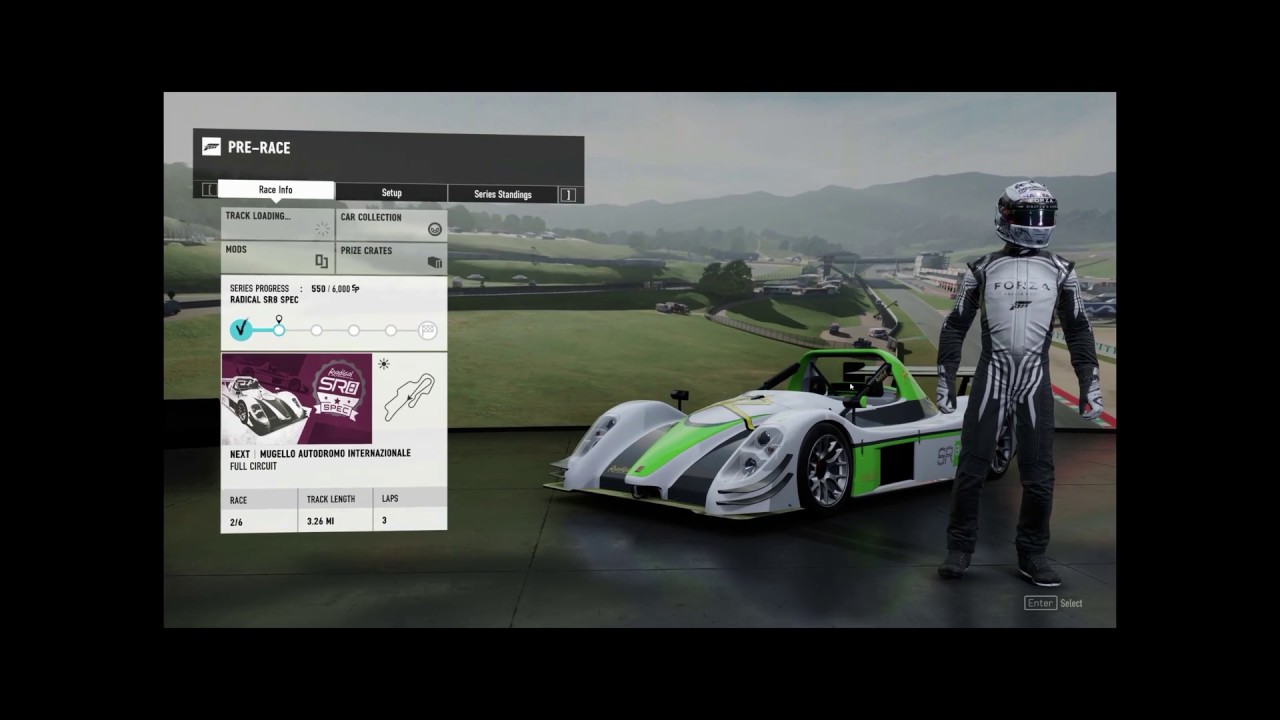Click the completed race one checkmark node
The image size is (1280, 720).
(x=241, y=329)
